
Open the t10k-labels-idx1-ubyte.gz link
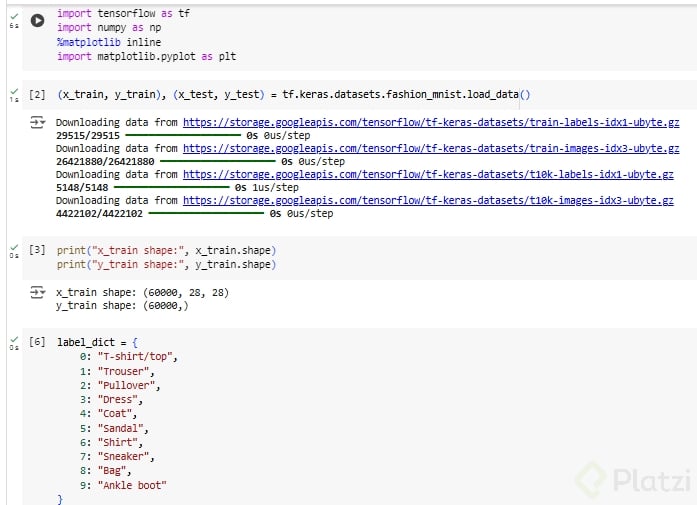(x=428, y=174)
